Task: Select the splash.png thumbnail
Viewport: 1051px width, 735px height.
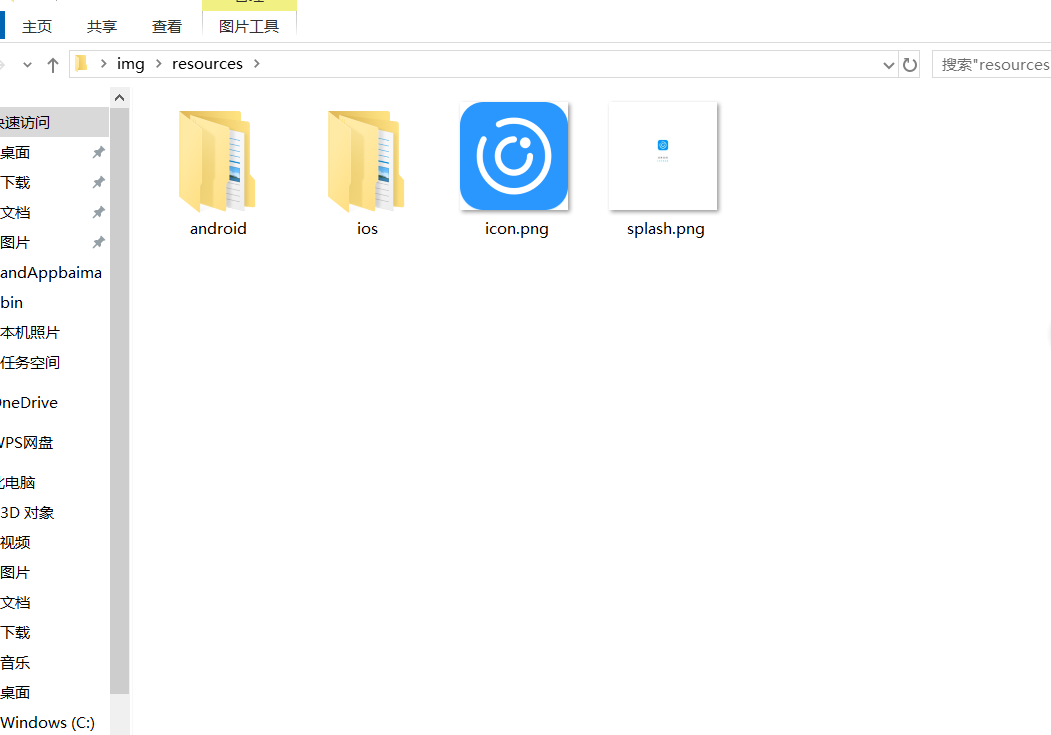Action: tap(663, 156)
